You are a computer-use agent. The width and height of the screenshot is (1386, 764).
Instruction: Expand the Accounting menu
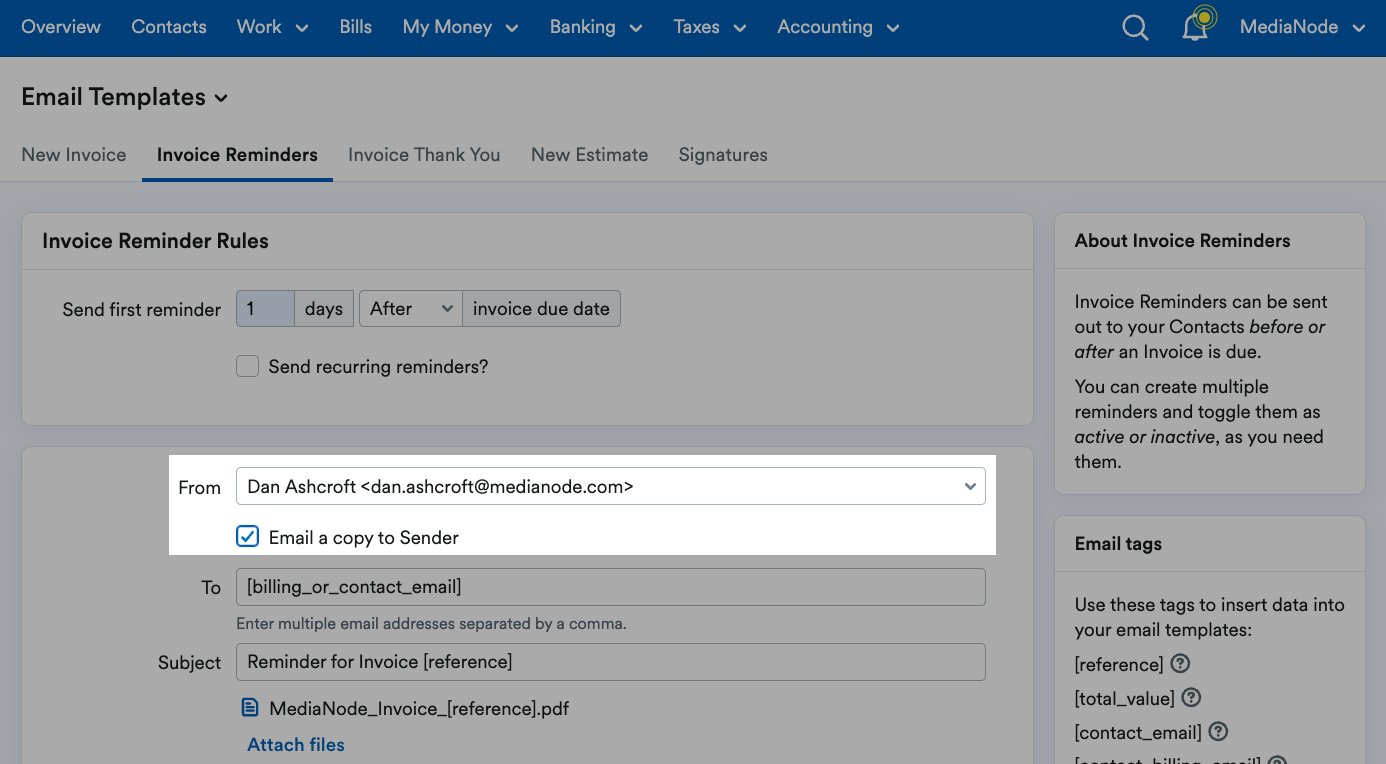(x=838, y=27)
